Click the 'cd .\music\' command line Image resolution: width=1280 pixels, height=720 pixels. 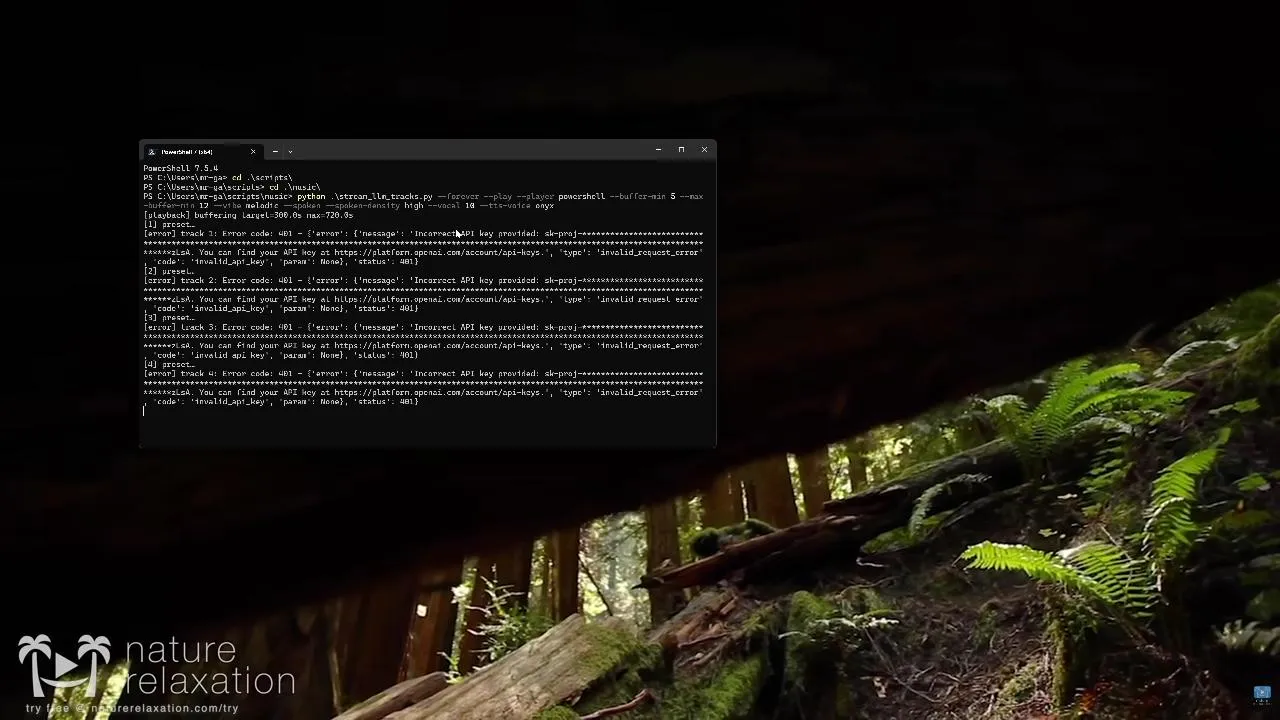point(295,187)
